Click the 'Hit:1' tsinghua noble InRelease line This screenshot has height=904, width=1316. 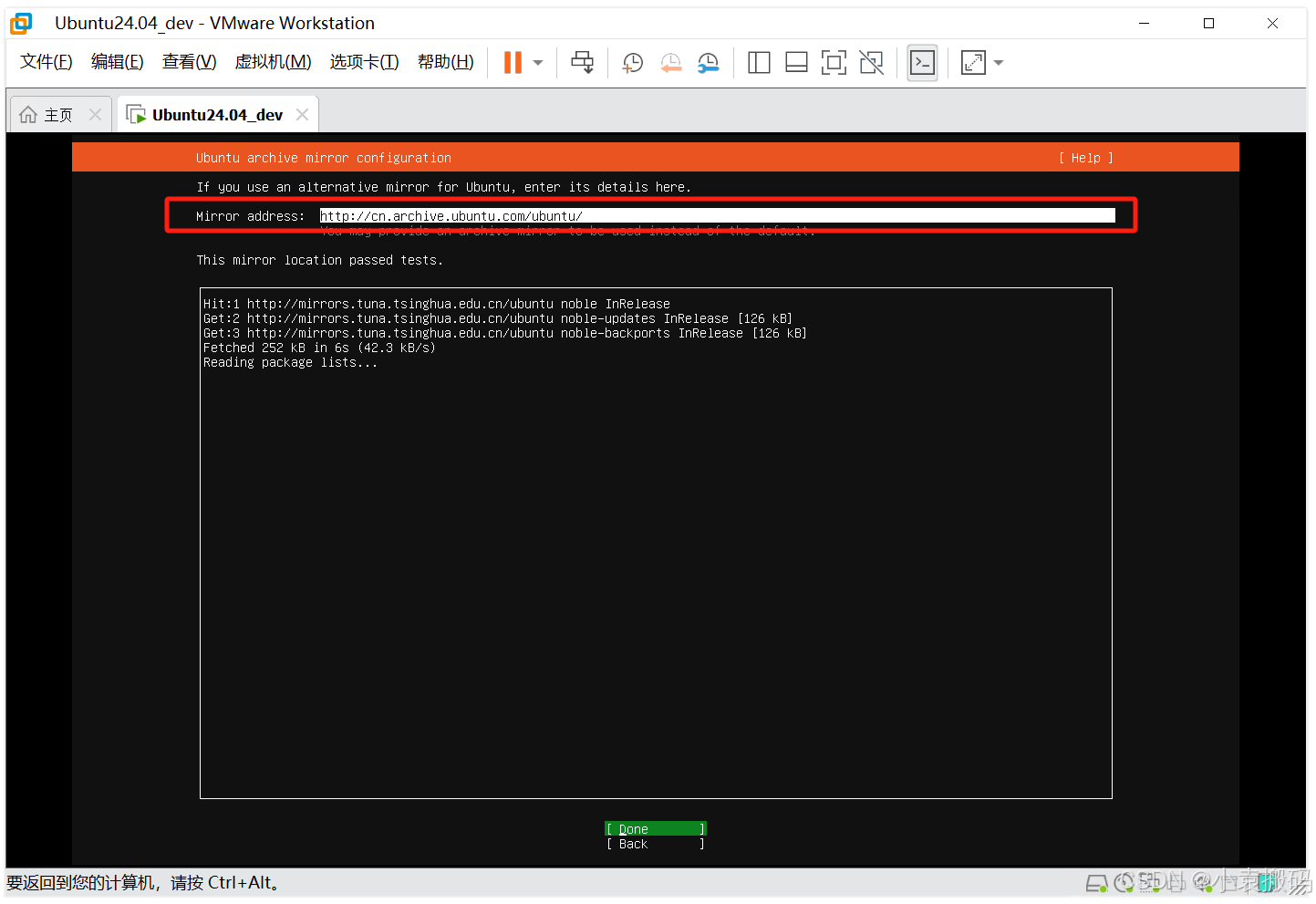pos(437,304)
